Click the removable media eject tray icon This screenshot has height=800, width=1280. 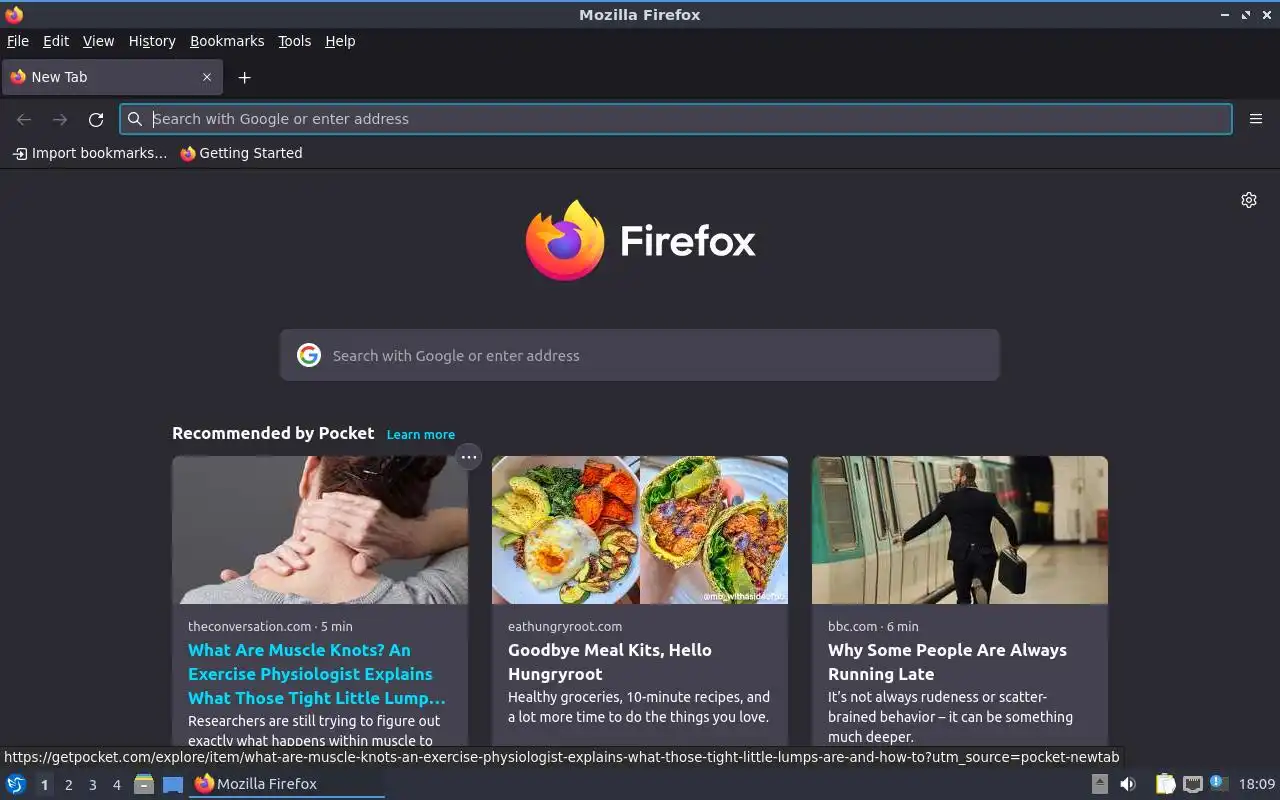coord(1100,784)
